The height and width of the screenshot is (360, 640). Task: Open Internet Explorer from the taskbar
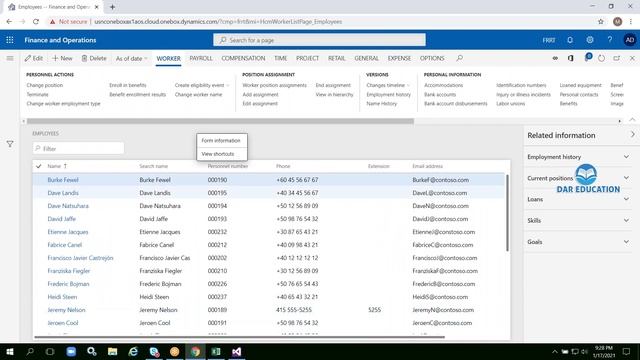tap(133, 351)
